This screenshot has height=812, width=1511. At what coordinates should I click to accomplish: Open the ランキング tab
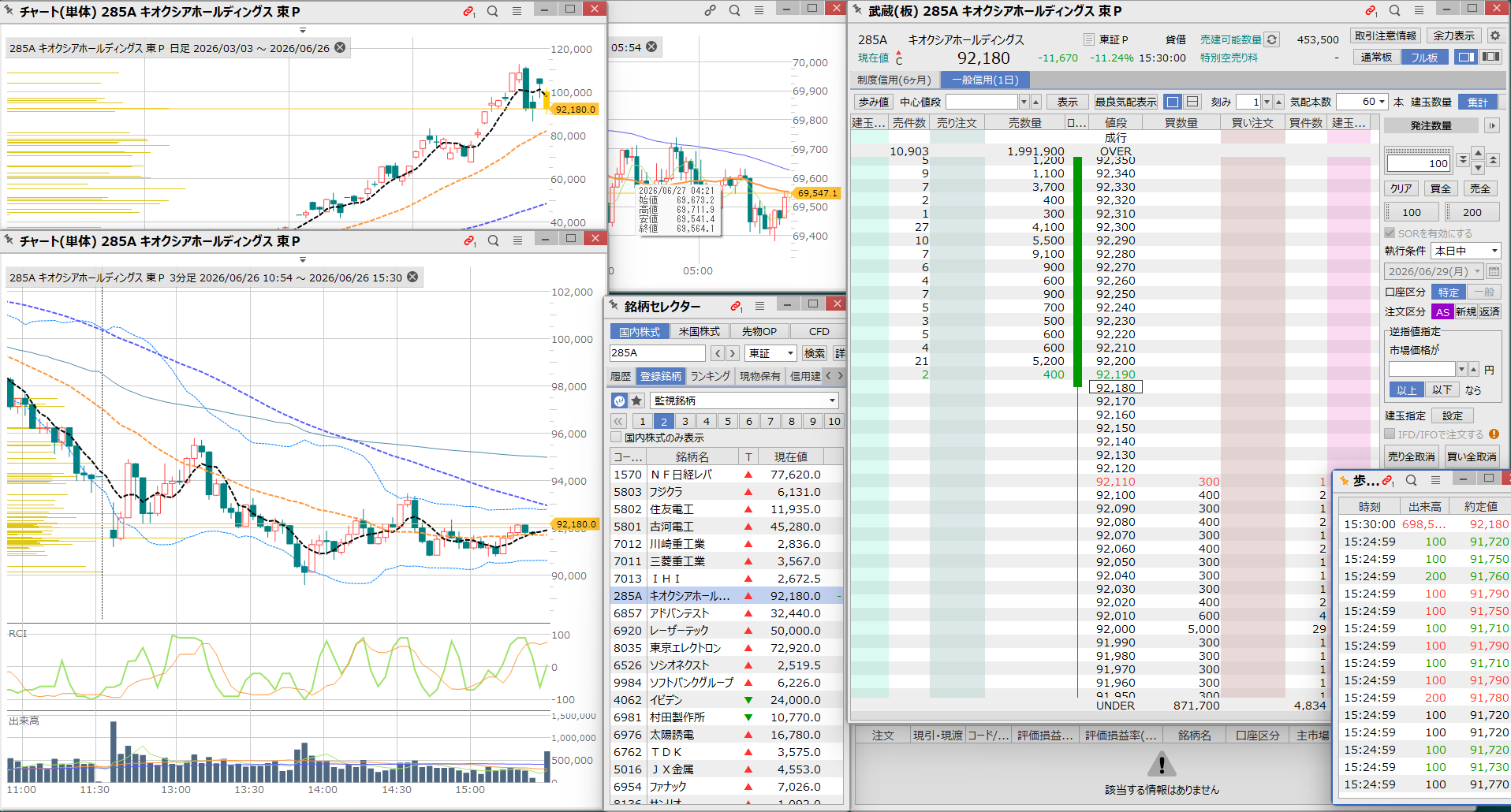711,376
